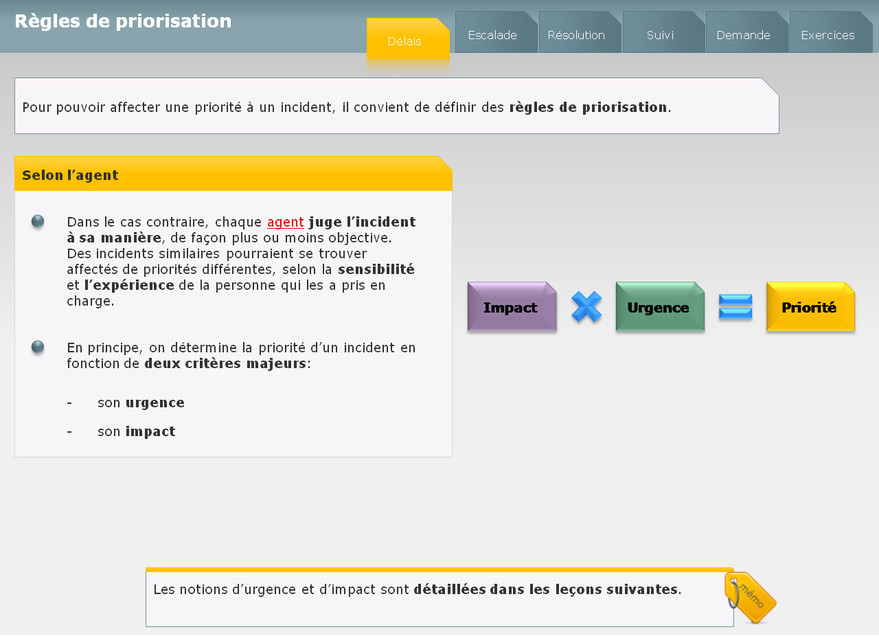
Task: Switch to the Délais tab
Action: click(405, 41)
